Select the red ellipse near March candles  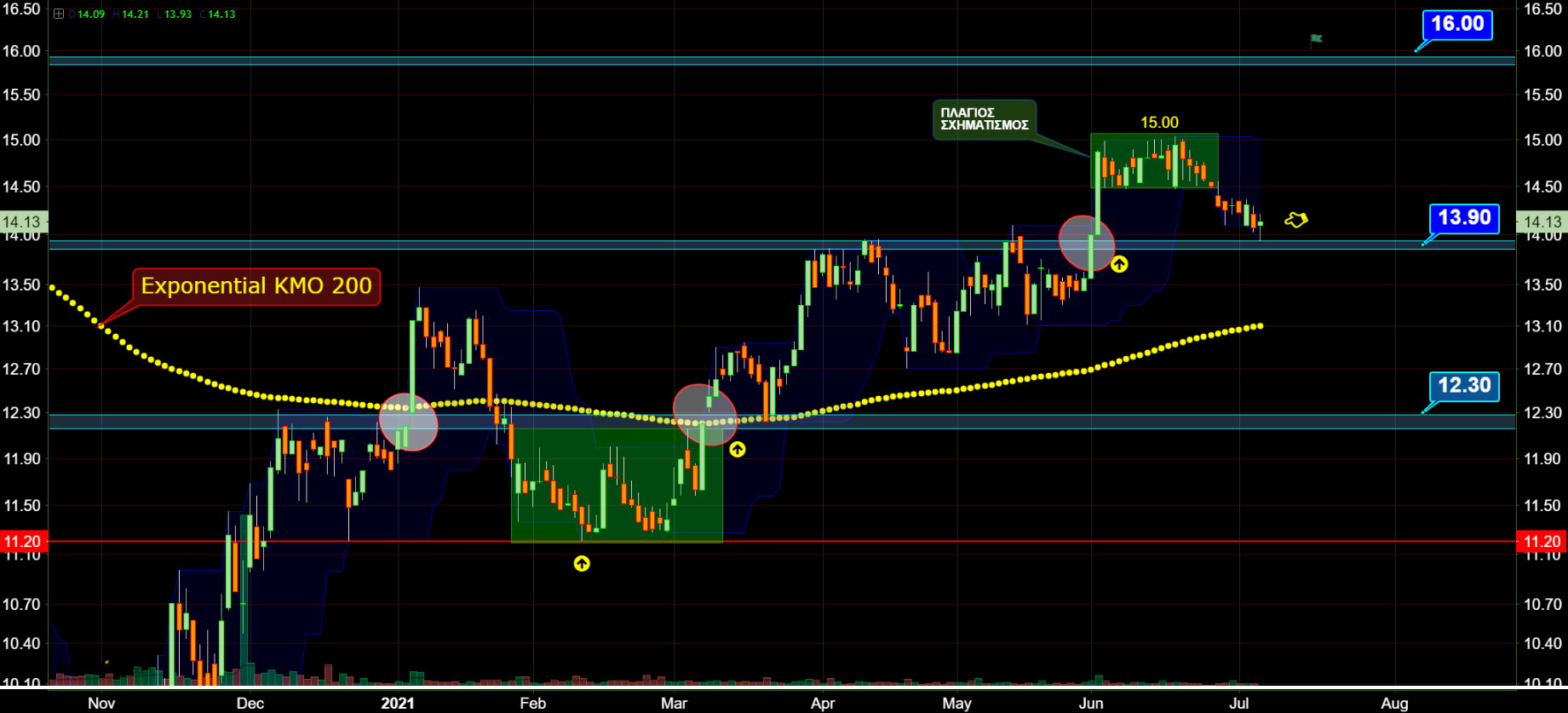click(704, 415)
